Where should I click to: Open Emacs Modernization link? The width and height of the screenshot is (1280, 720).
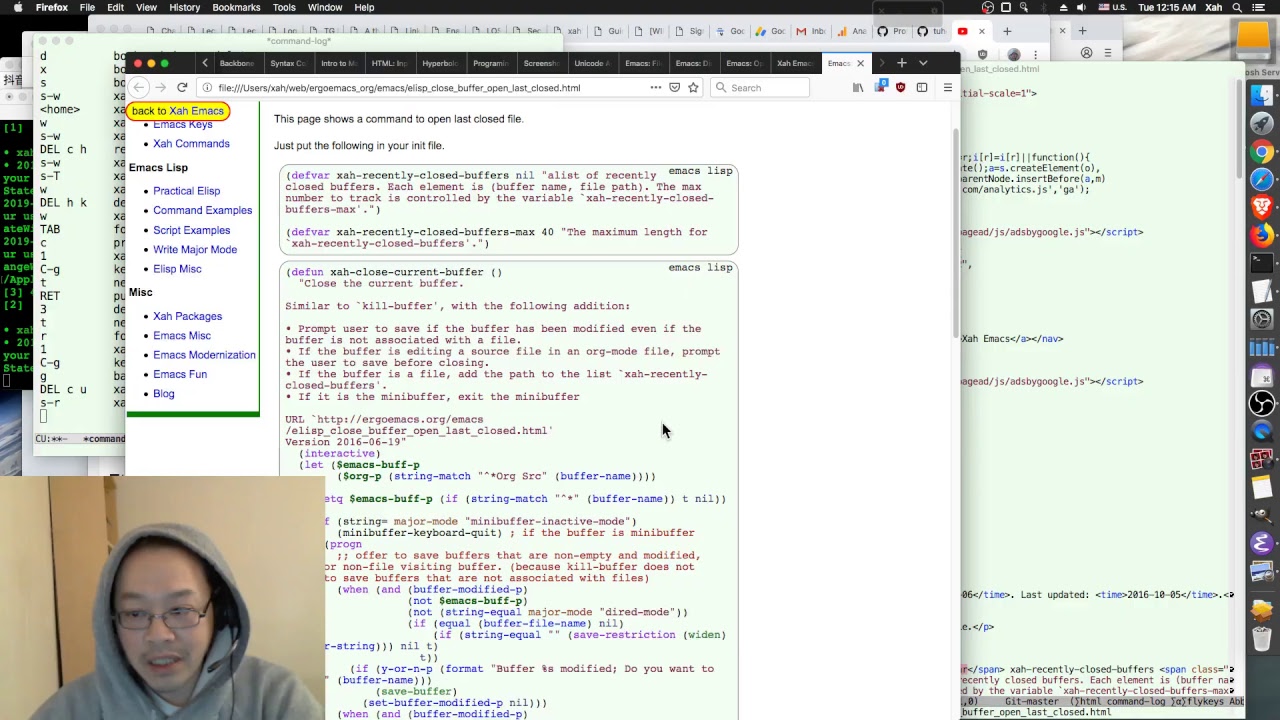click(204, 355)
